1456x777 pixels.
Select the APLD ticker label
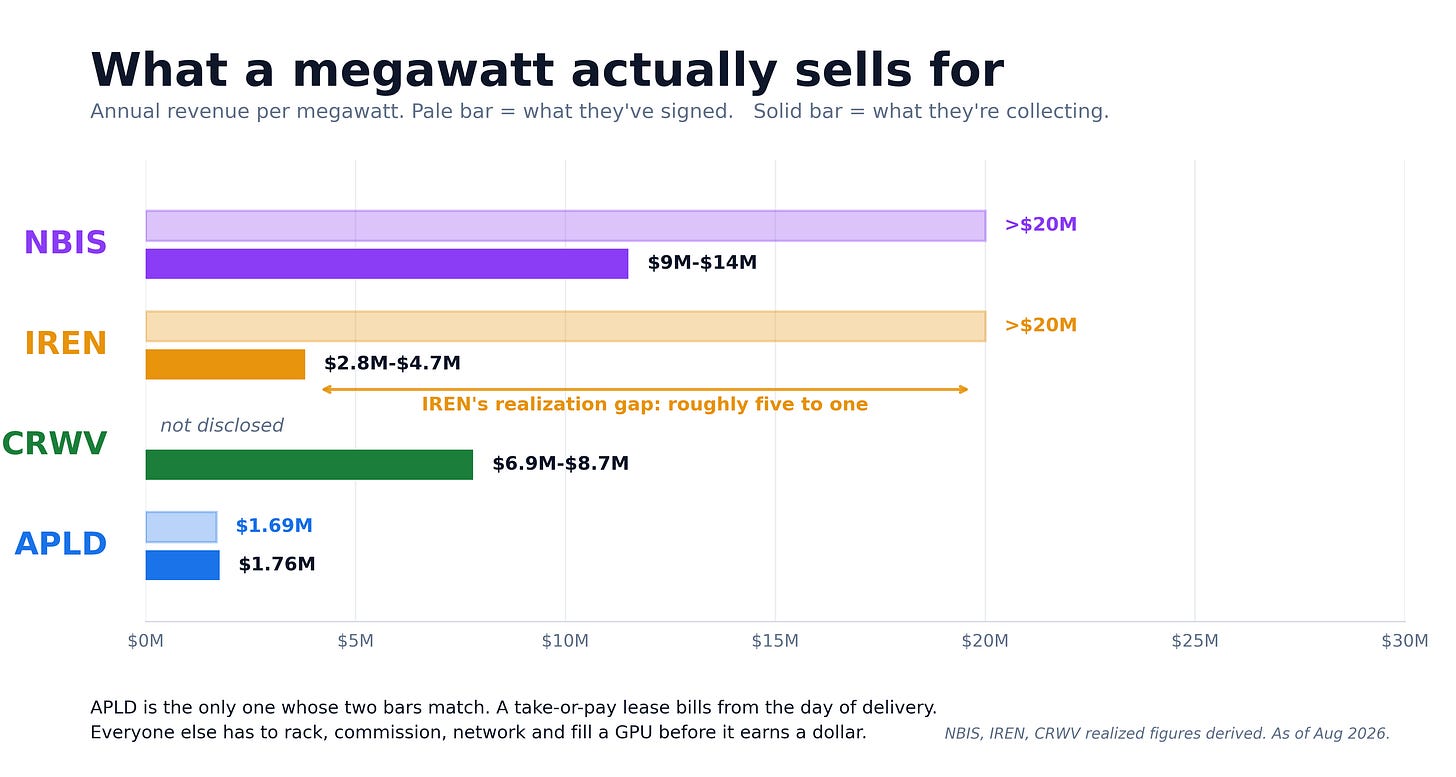(61, 545)
